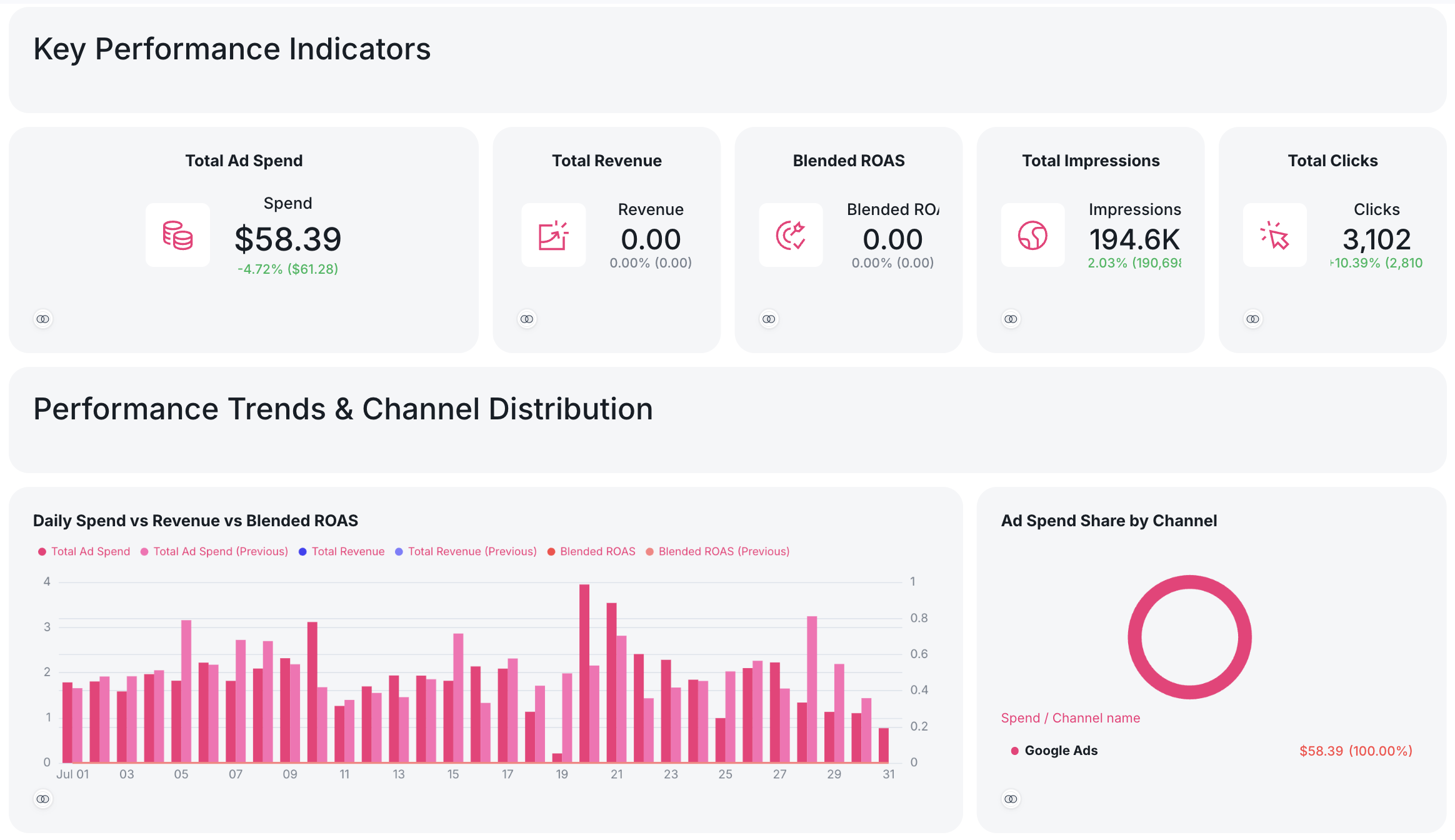Screen dimensions: 1455x840
Task: Toggle Google Ads legend entry in donut chart
Action: click(1054, 751)
